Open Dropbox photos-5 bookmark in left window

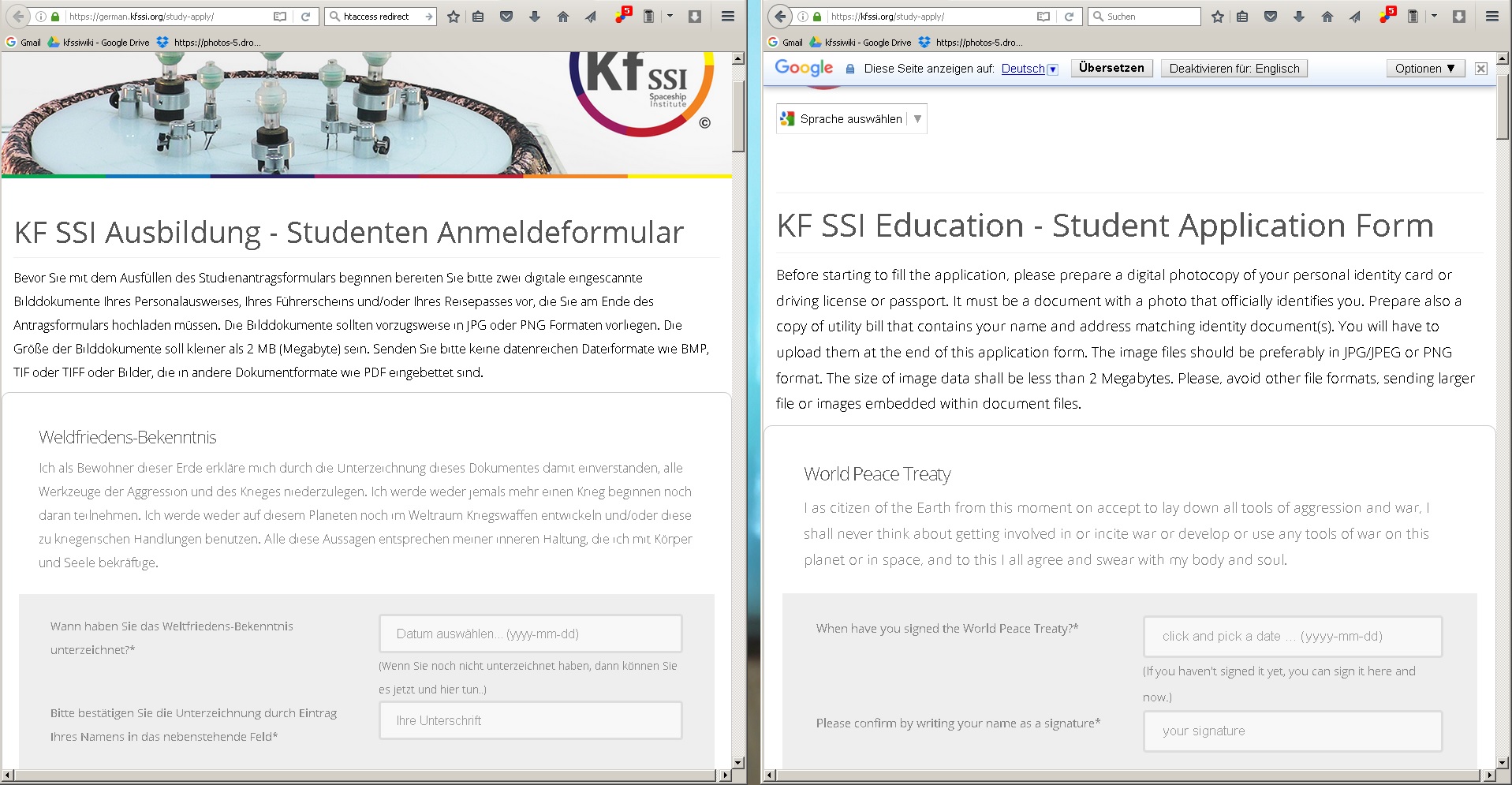coord(209,43)
